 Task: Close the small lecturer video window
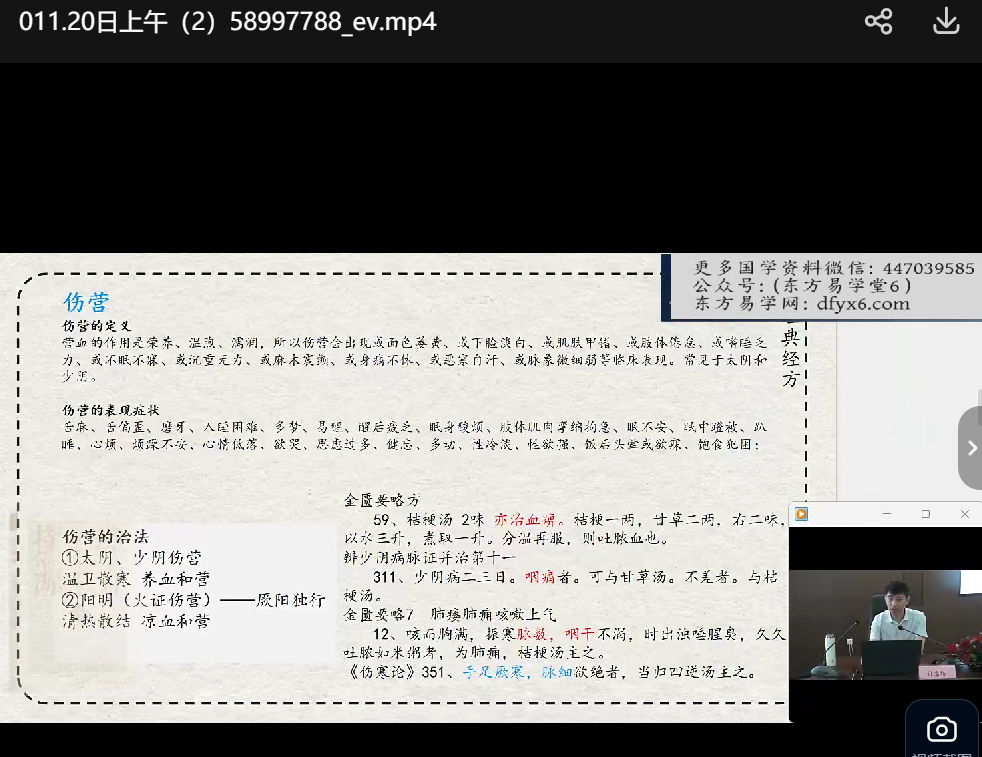pos(964,514)
